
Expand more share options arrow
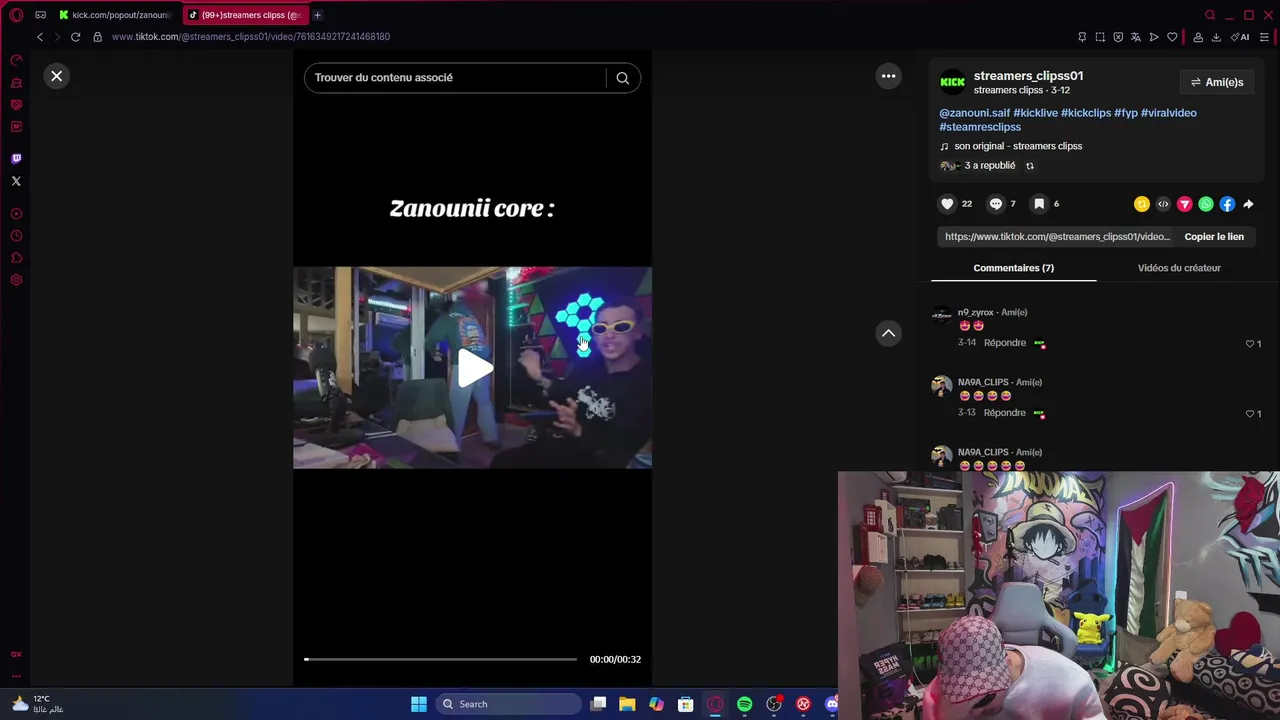(x=1248, y=204)
